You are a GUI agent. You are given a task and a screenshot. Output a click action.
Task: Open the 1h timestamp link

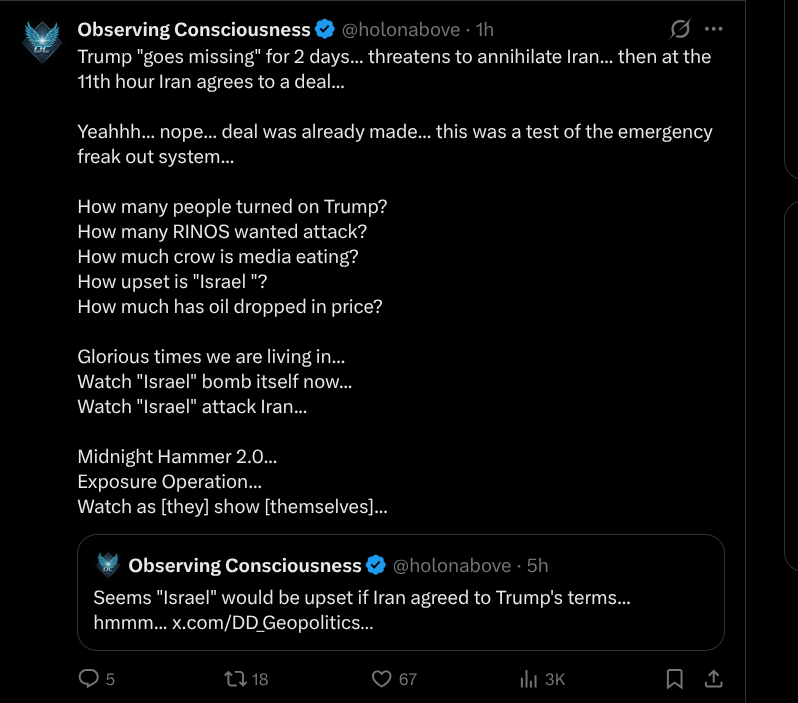(485, 30)
